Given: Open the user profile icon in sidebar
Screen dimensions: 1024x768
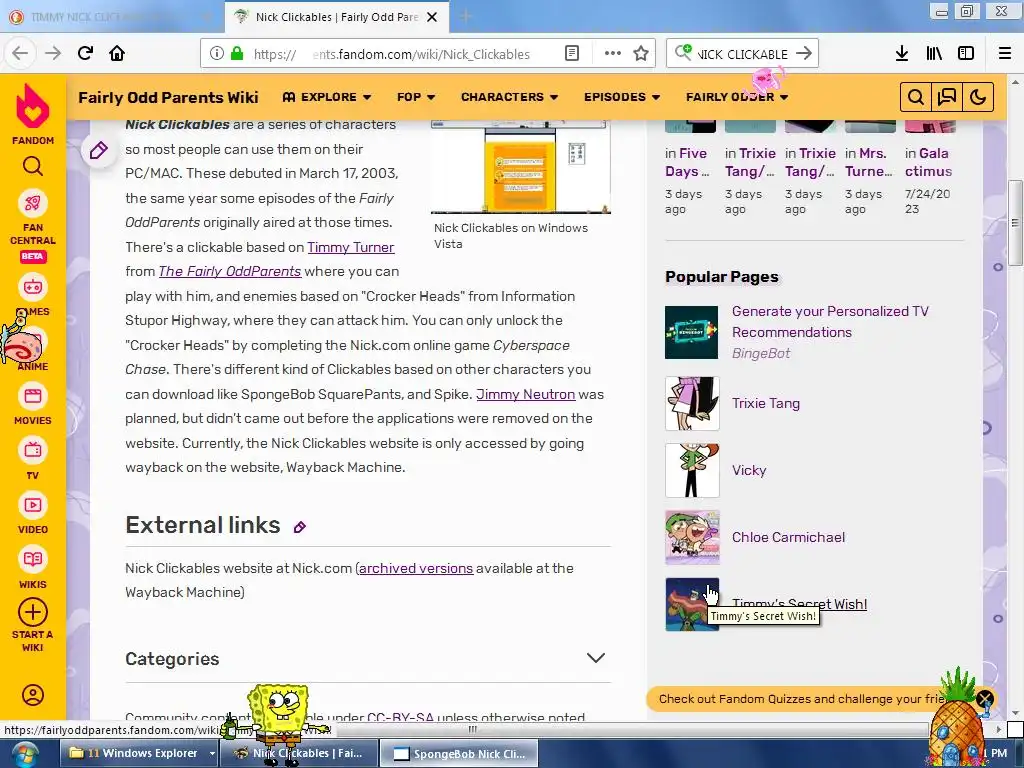Looking at the screenshot, I should point(33,695).
